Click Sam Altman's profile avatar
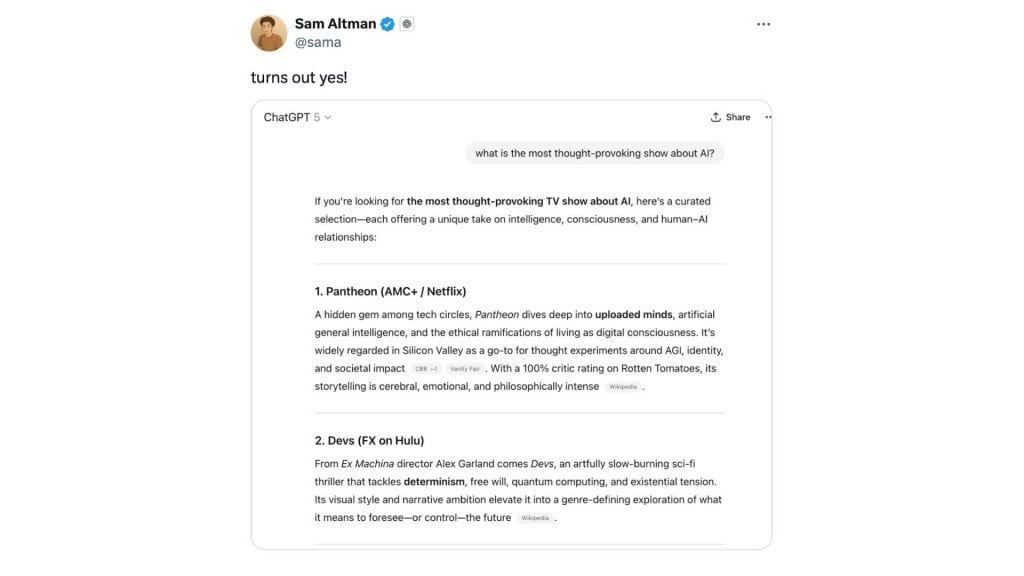1024x576 pixels. pyautogui.click(x=266, y=31)
